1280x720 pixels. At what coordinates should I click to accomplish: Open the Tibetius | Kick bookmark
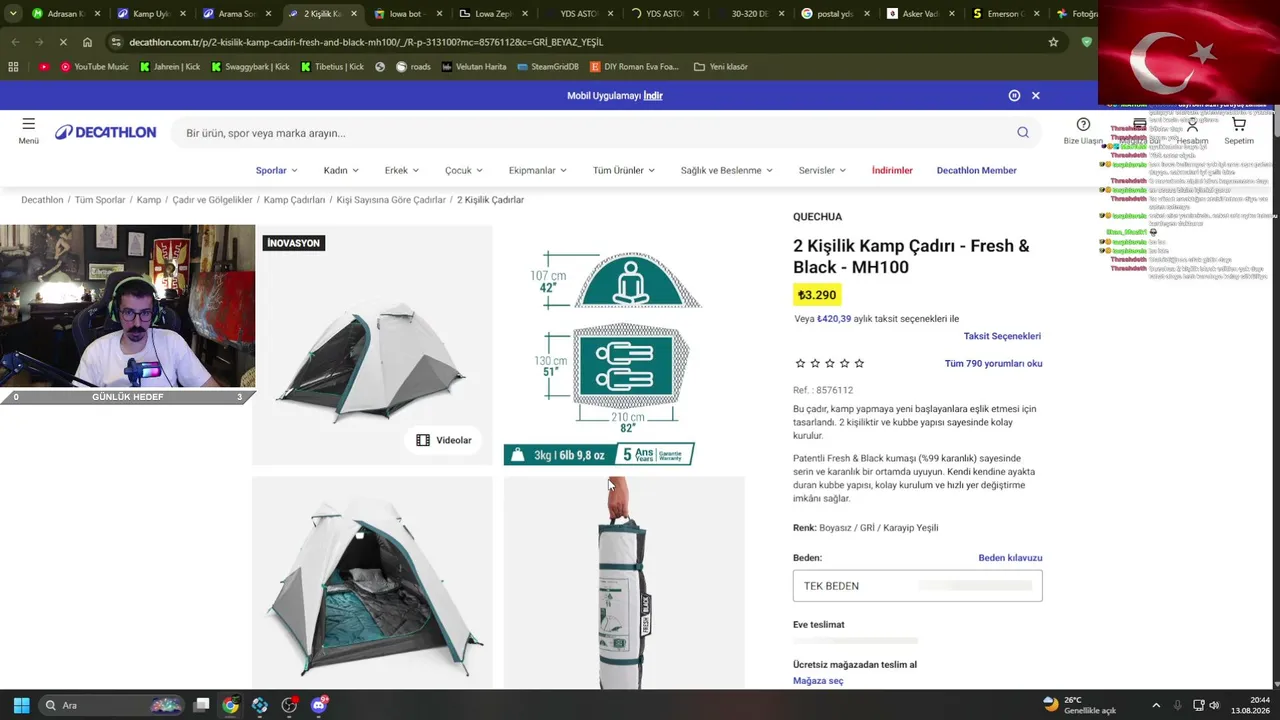331,67
